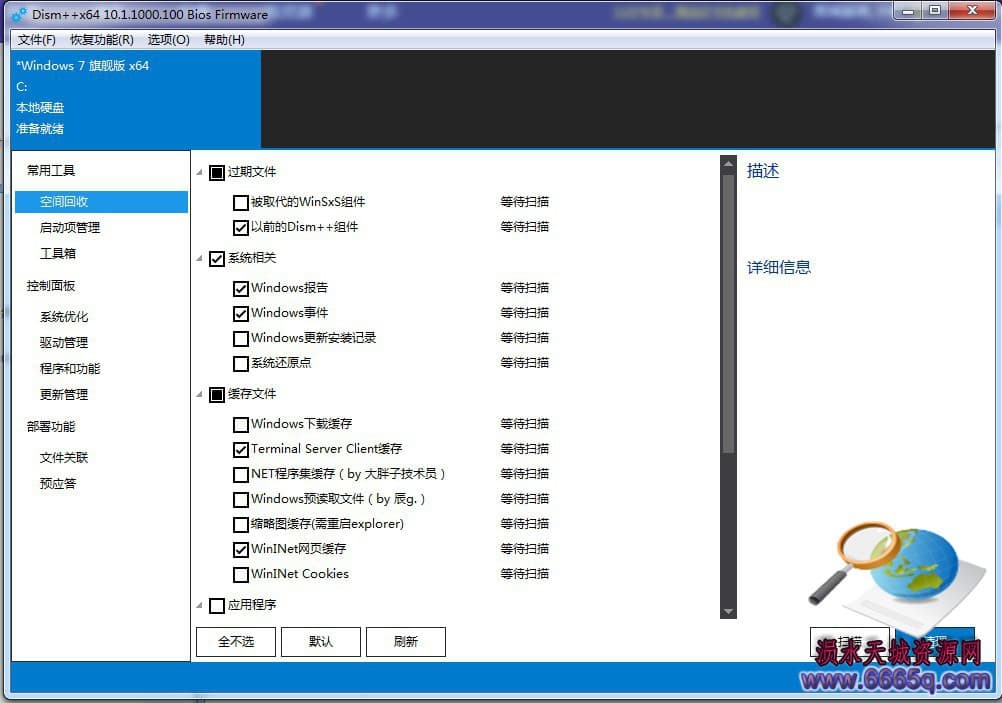The image size is (1002, 703).
Task: Click 等待扫描 status for 系统还原点
Action: point(525,363)
